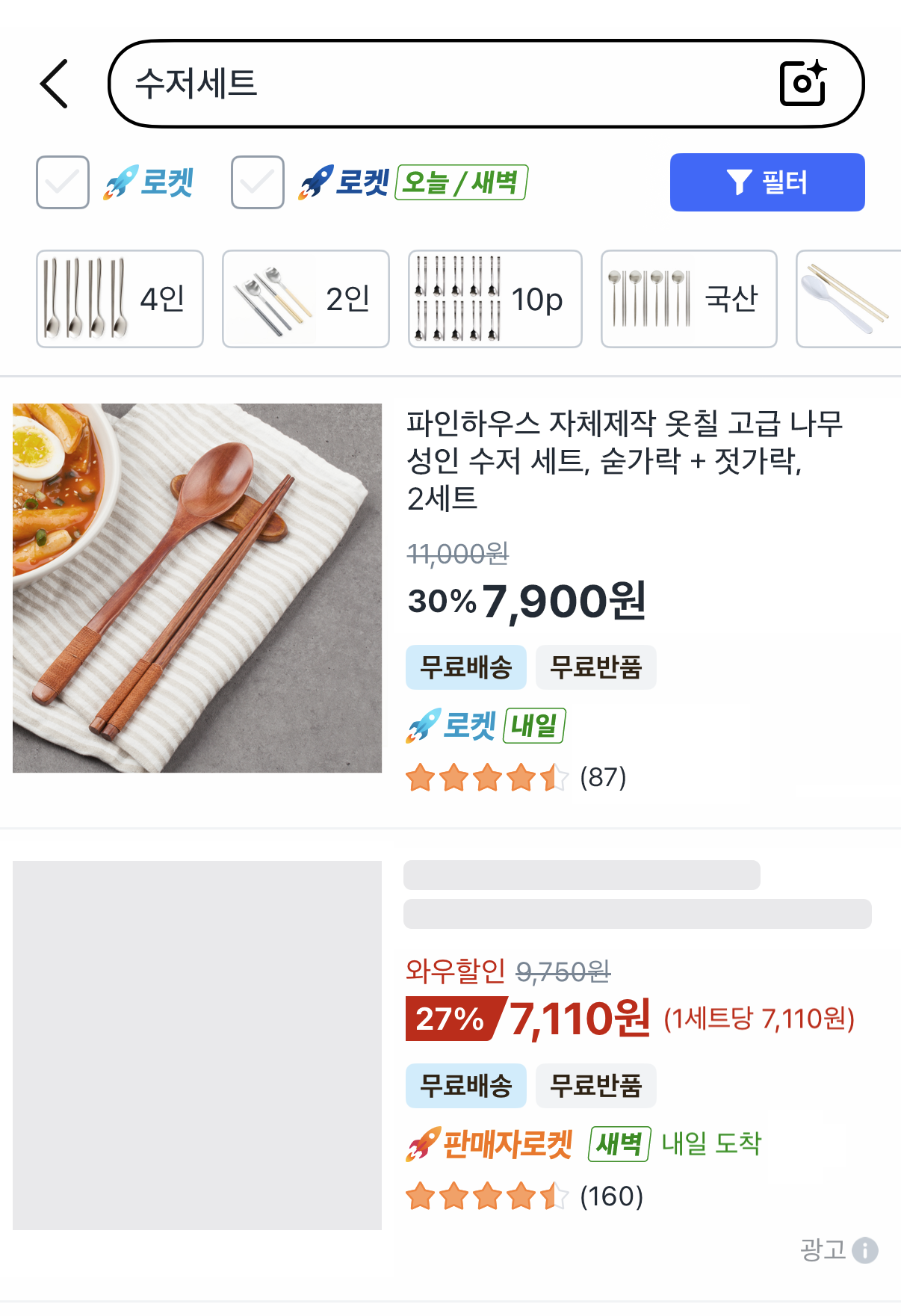Viewport: 901px width, 1316px height.
Task: Check the Rocket delivery checkbox
Action: tap(63, 182)
